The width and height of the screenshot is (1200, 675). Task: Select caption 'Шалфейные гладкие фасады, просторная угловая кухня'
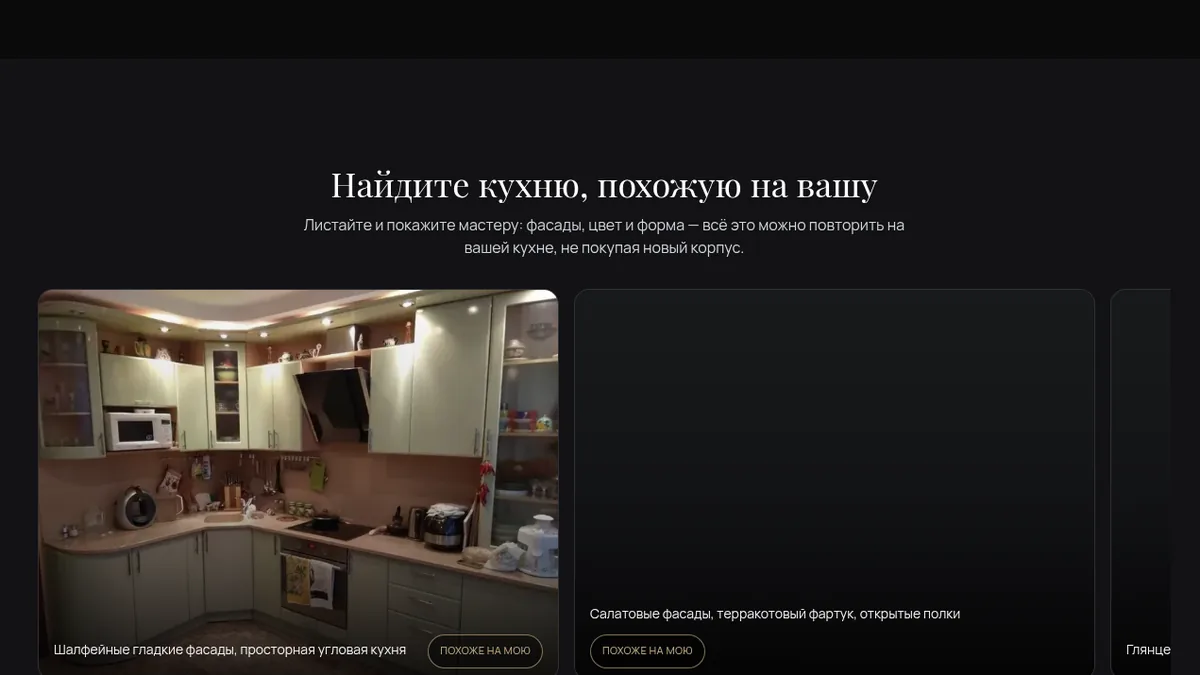click(x=230, y=650)
